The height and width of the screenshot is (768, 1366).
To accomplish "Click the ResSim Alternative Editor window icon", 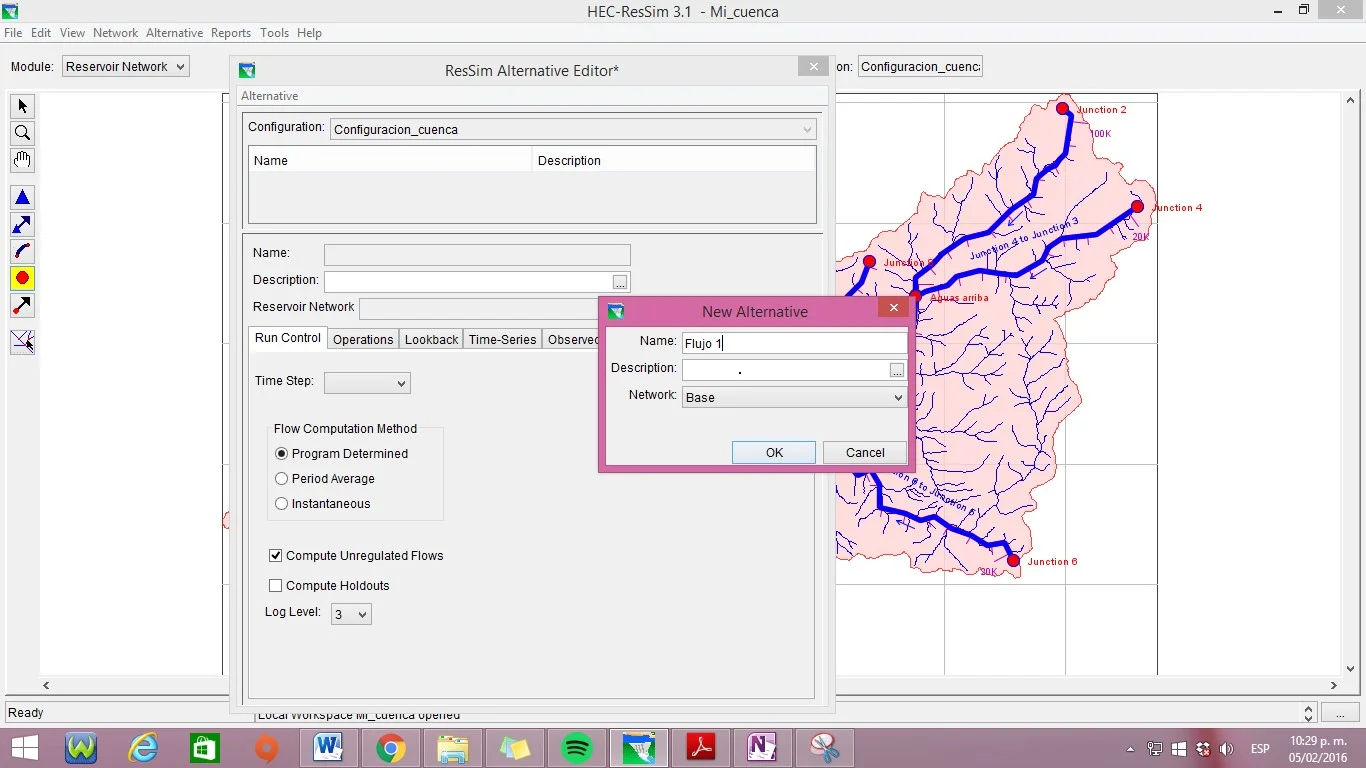I will point(247,70).
